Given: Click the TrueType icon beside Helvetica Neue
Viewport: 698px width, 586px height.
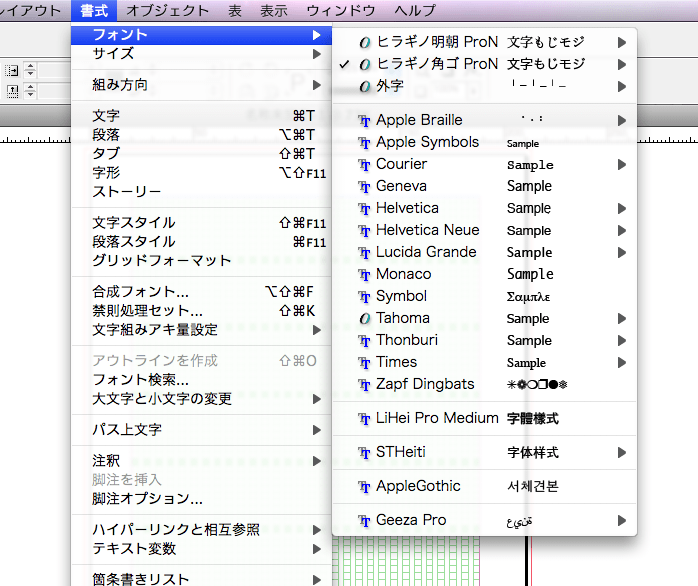Looking at the screenshot, I should pos(365,231).
